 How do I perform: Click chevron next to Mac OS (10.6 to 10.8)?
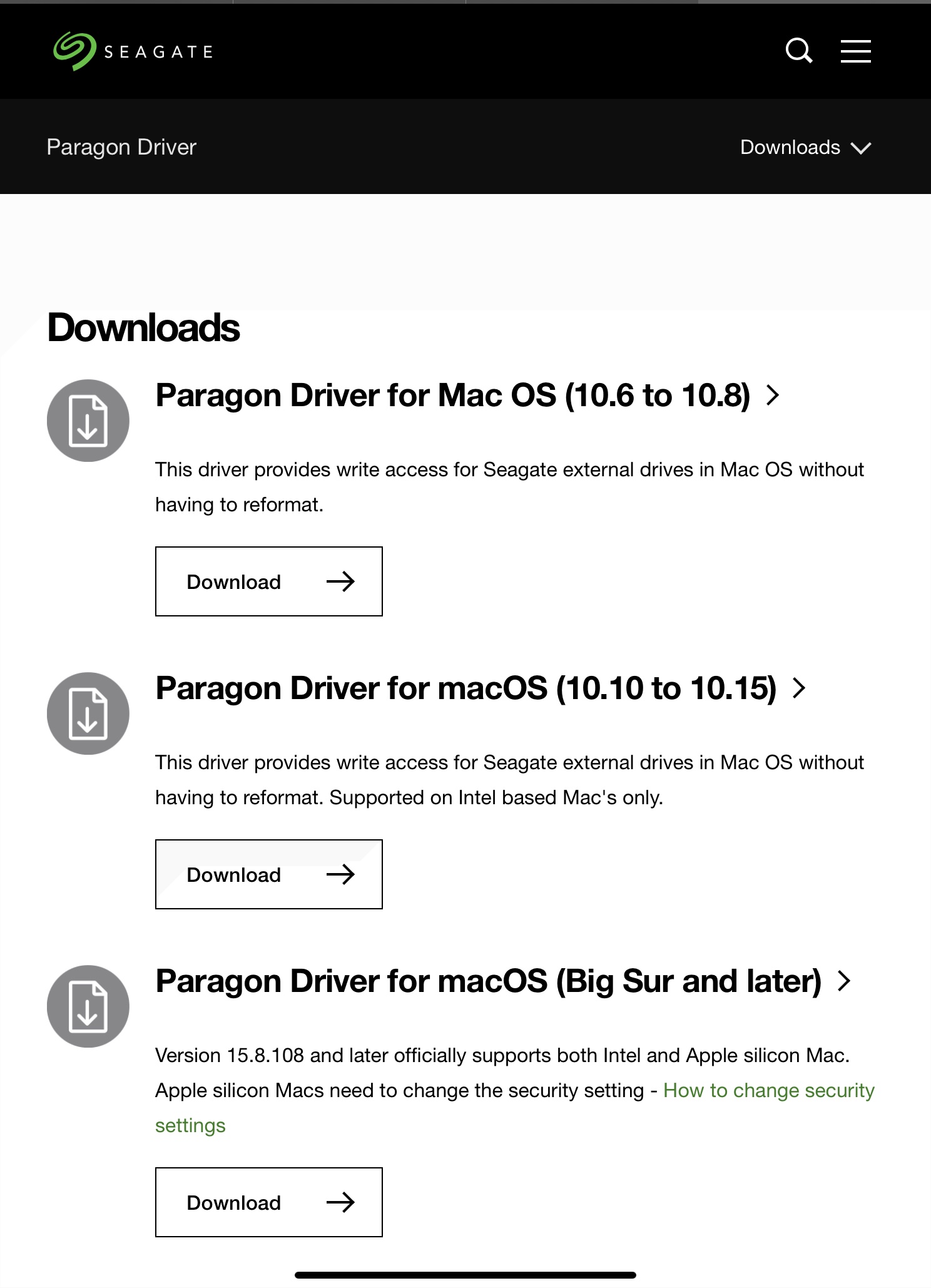[x=773, y=396]
